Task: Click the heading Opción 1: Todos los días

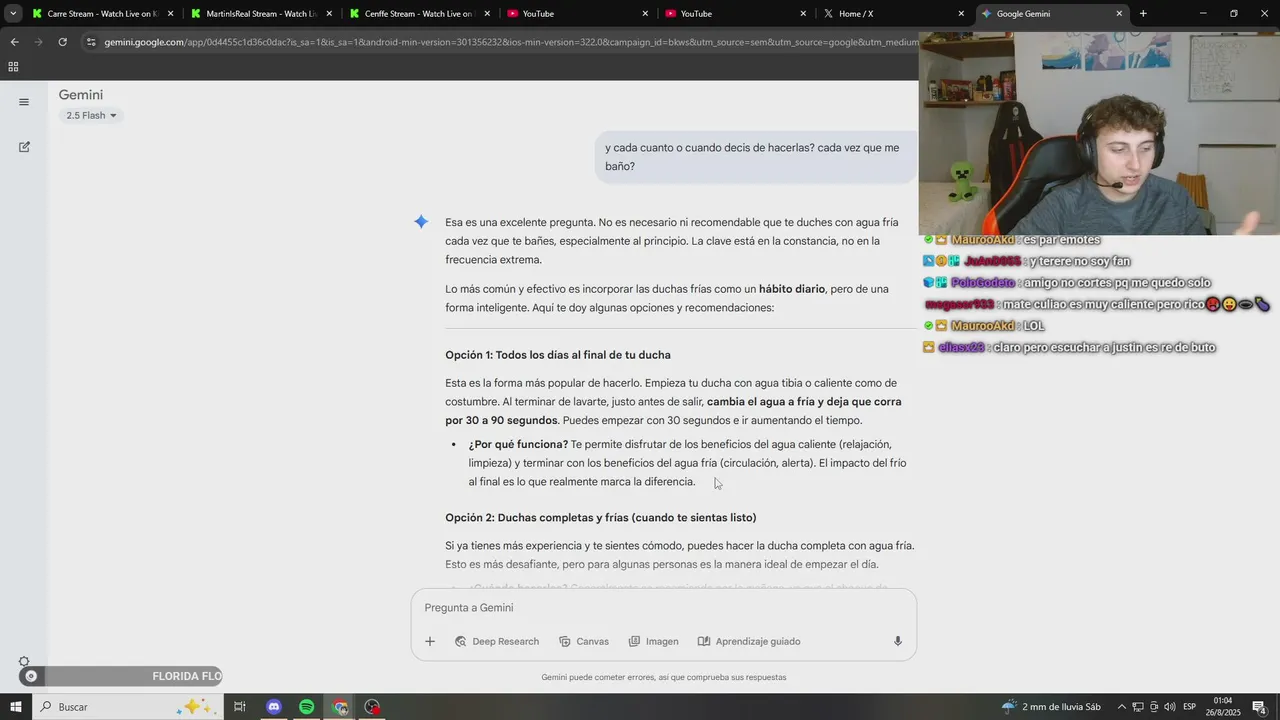Action: click(558, 355)
